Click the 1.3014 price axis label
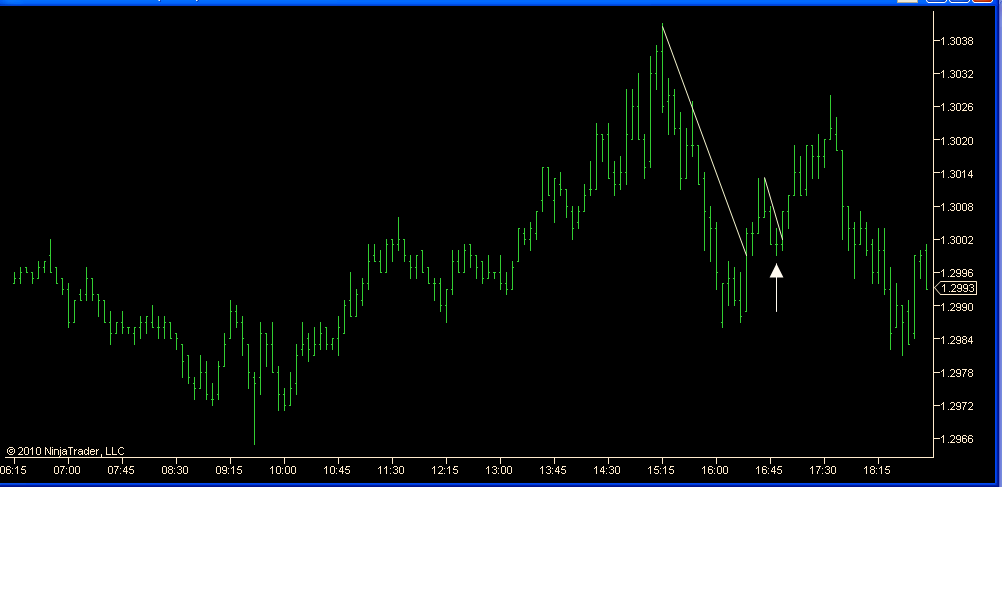1002x600 pixels. pyautogui.click(x=957, y=174)
